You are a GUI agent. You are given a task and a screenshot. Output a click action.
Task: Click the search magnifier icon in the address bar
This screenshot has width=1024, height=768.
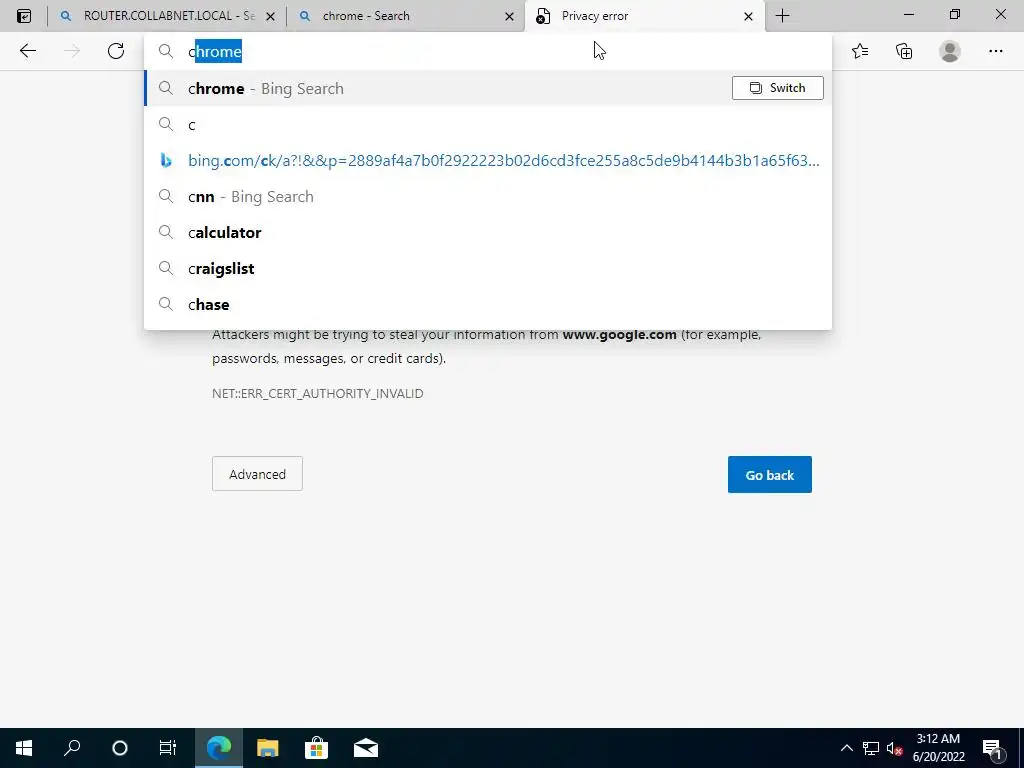(x=166, y=51)
